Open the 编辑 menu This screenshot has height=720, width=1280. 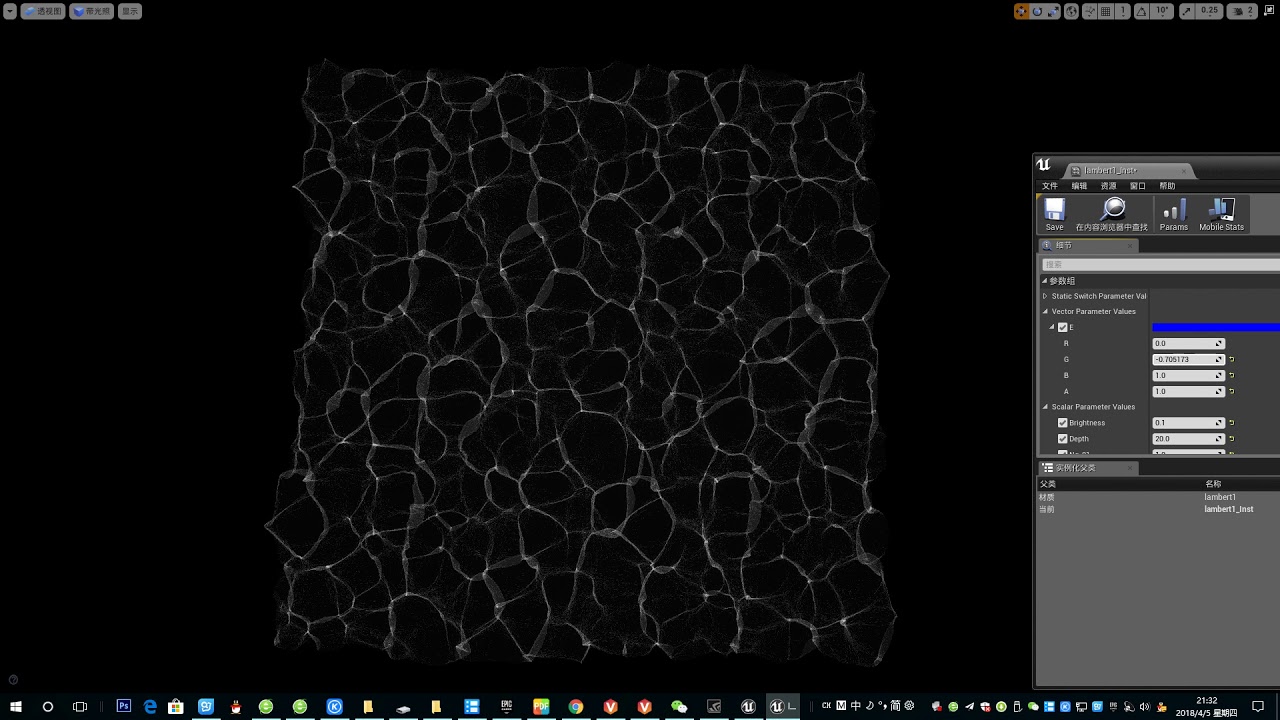click(1079, 186)
